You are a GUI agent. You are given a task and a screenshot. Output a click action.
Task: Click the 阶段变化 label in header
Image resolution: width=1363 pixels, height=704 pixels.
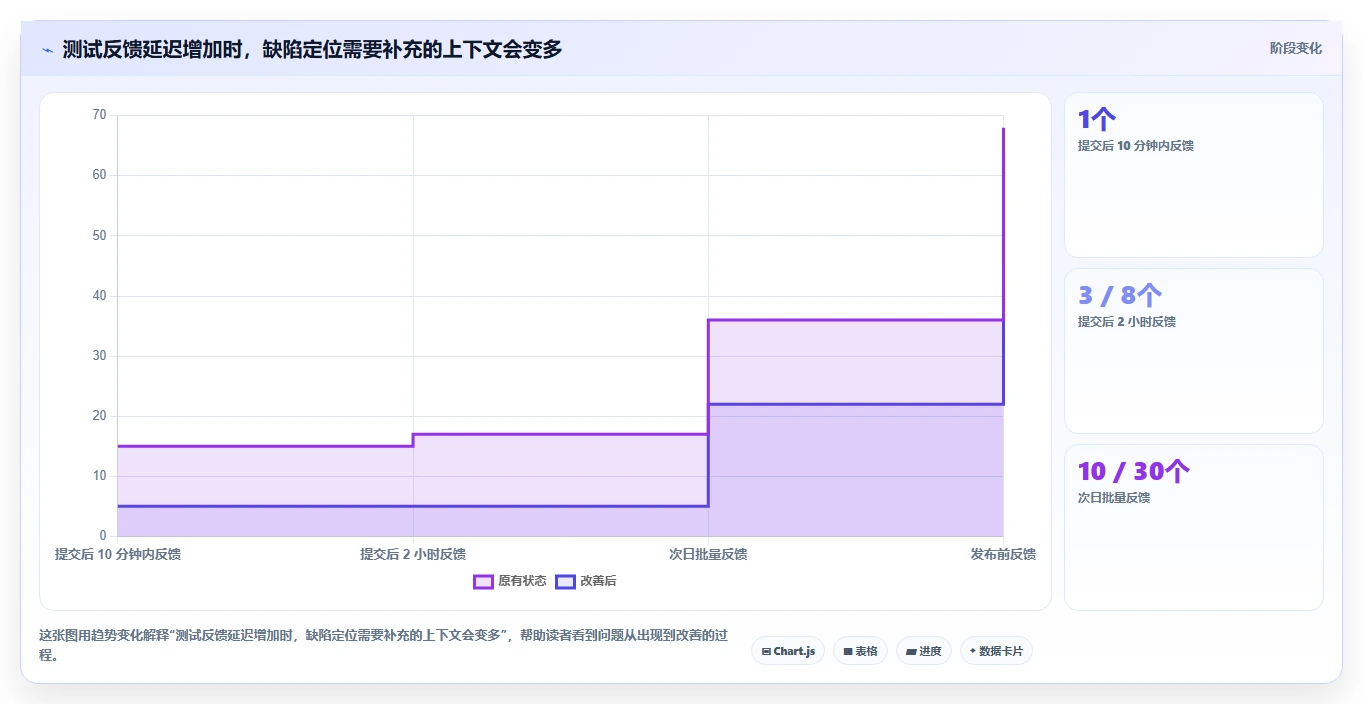1295,48
